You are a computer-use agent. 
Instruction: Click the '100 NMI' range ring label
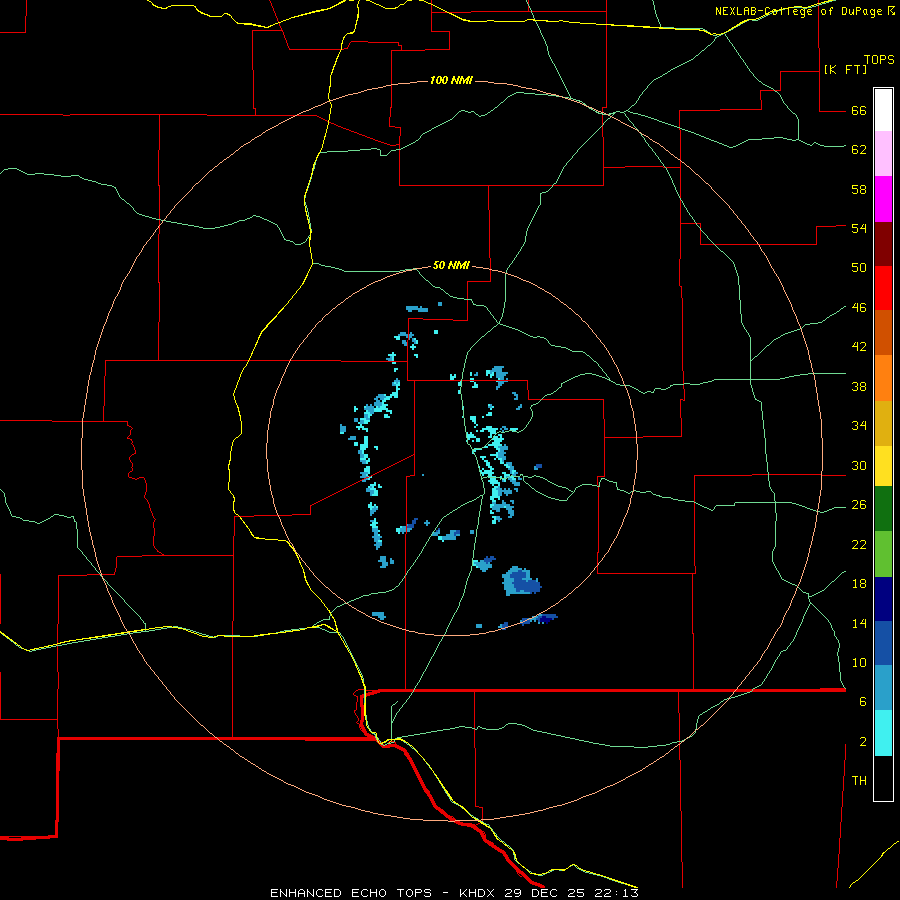pos(451,80)
